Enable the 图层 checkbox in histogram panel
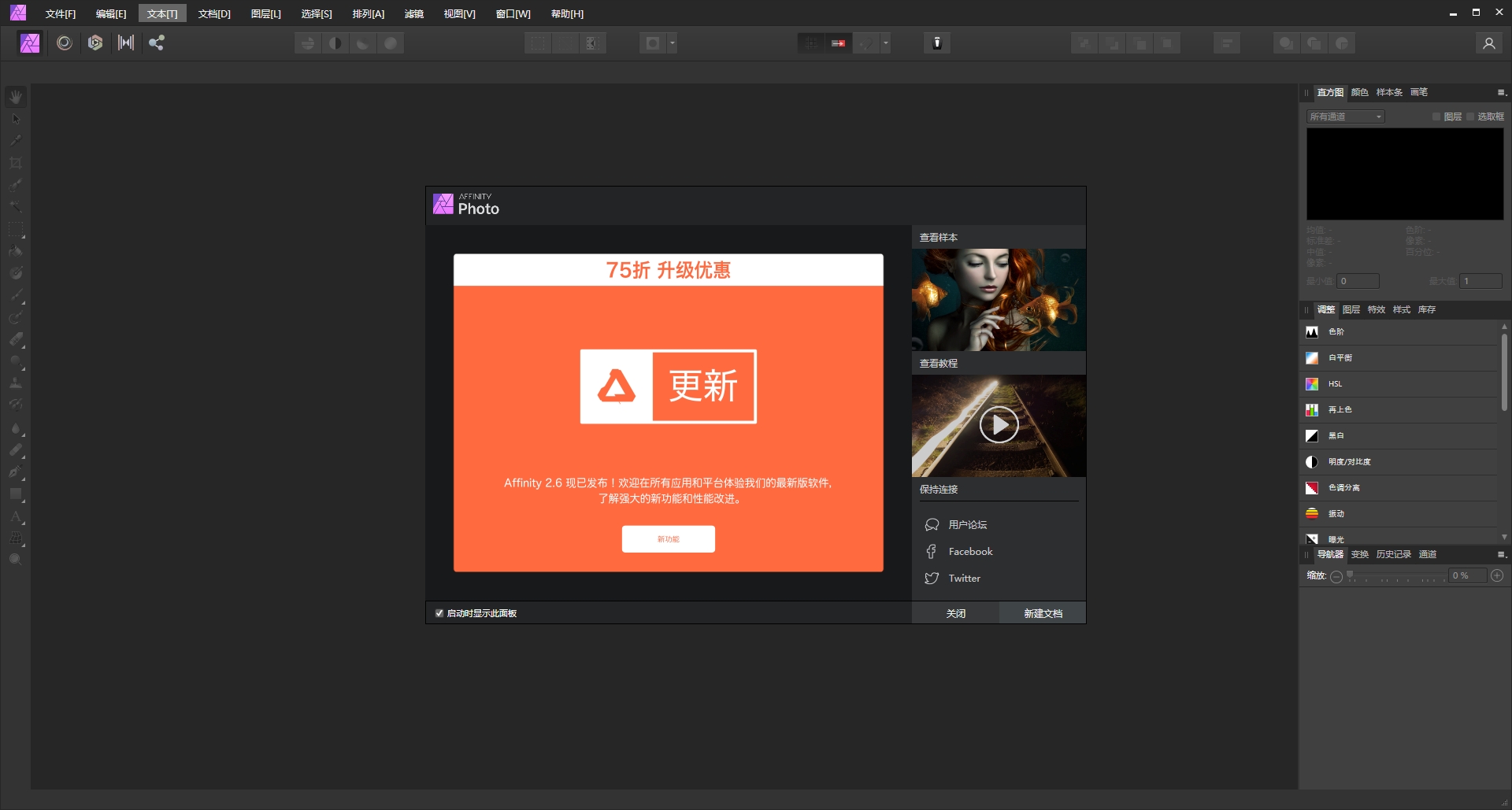Image resolution: width=1512 pixels, height=810 pixels. click(x=1436, y=117)
